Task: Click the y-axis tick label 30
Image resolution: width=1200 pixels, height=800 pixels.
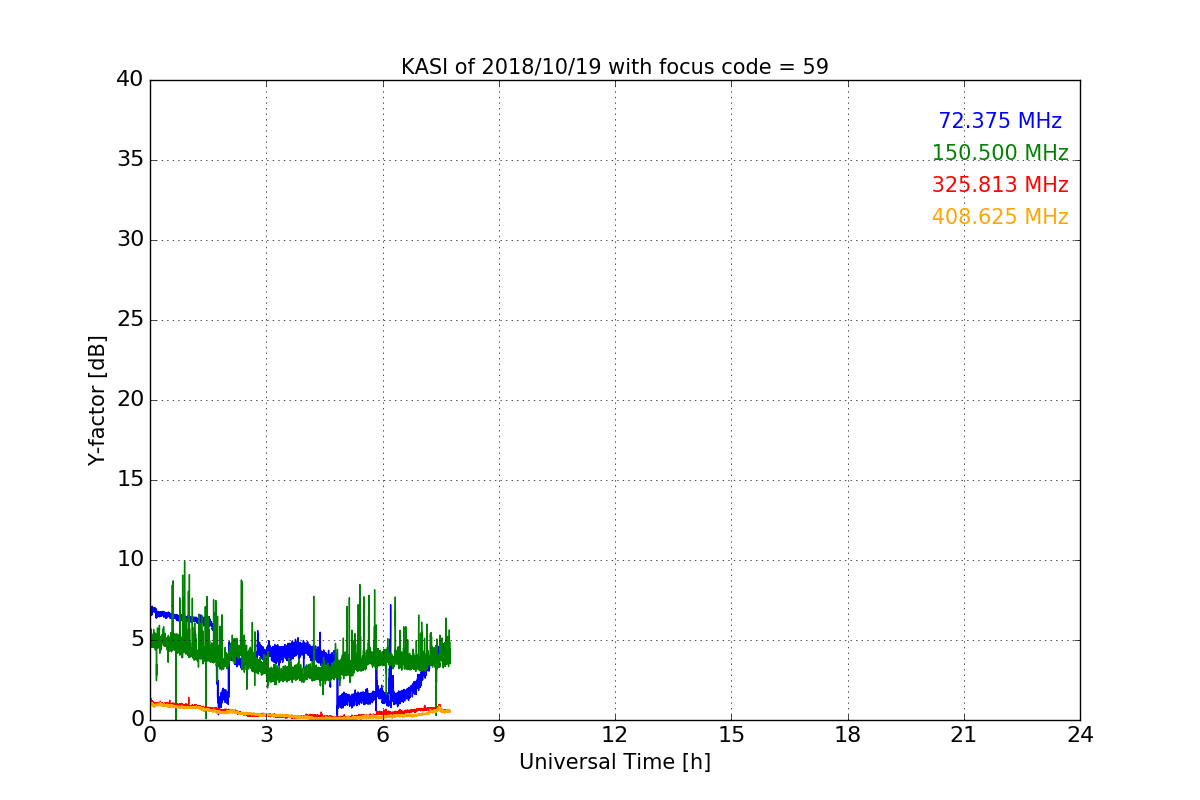Action: click(x=130, y=239)
